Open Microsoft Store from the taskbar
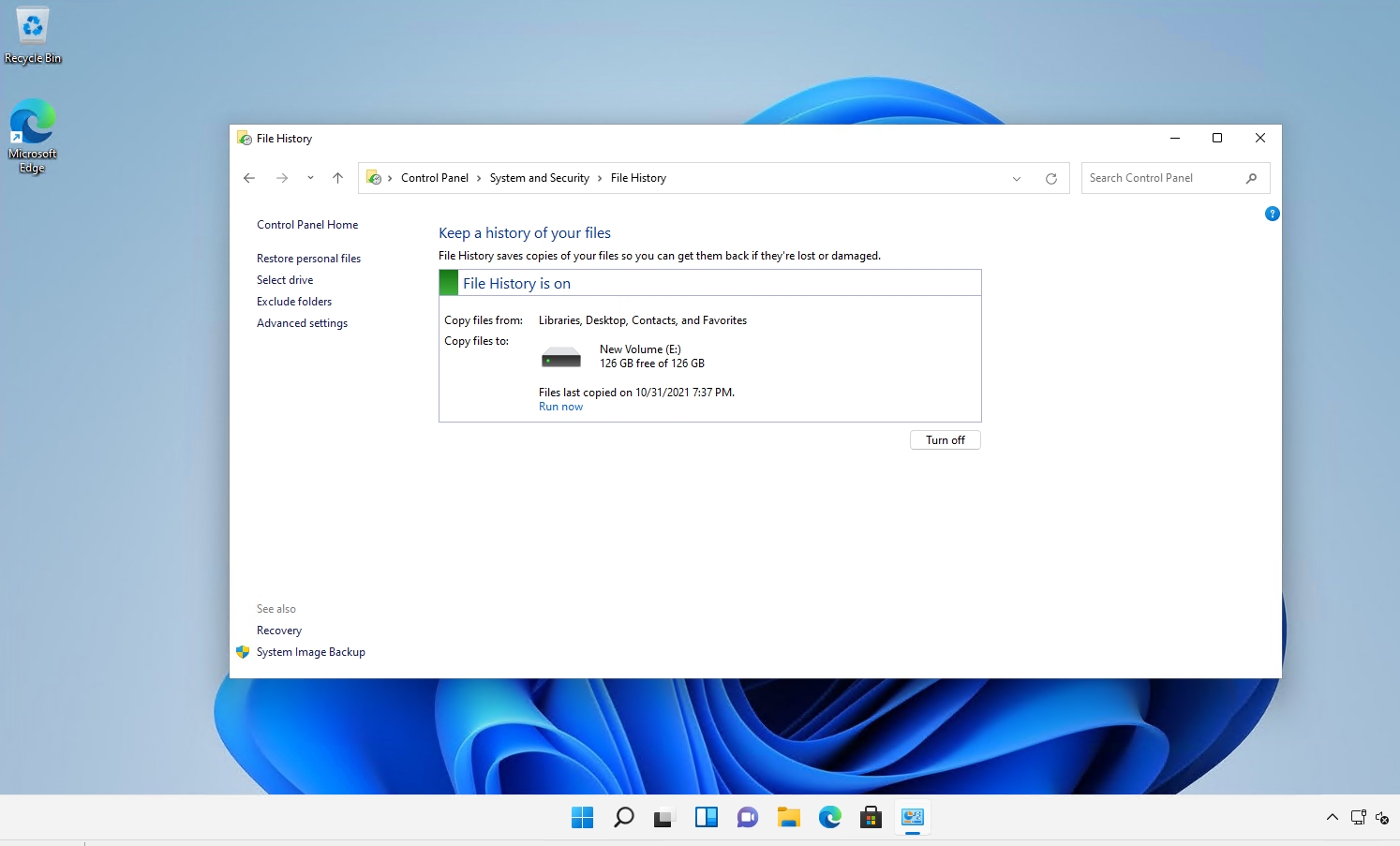 click(x=871, y=816)
